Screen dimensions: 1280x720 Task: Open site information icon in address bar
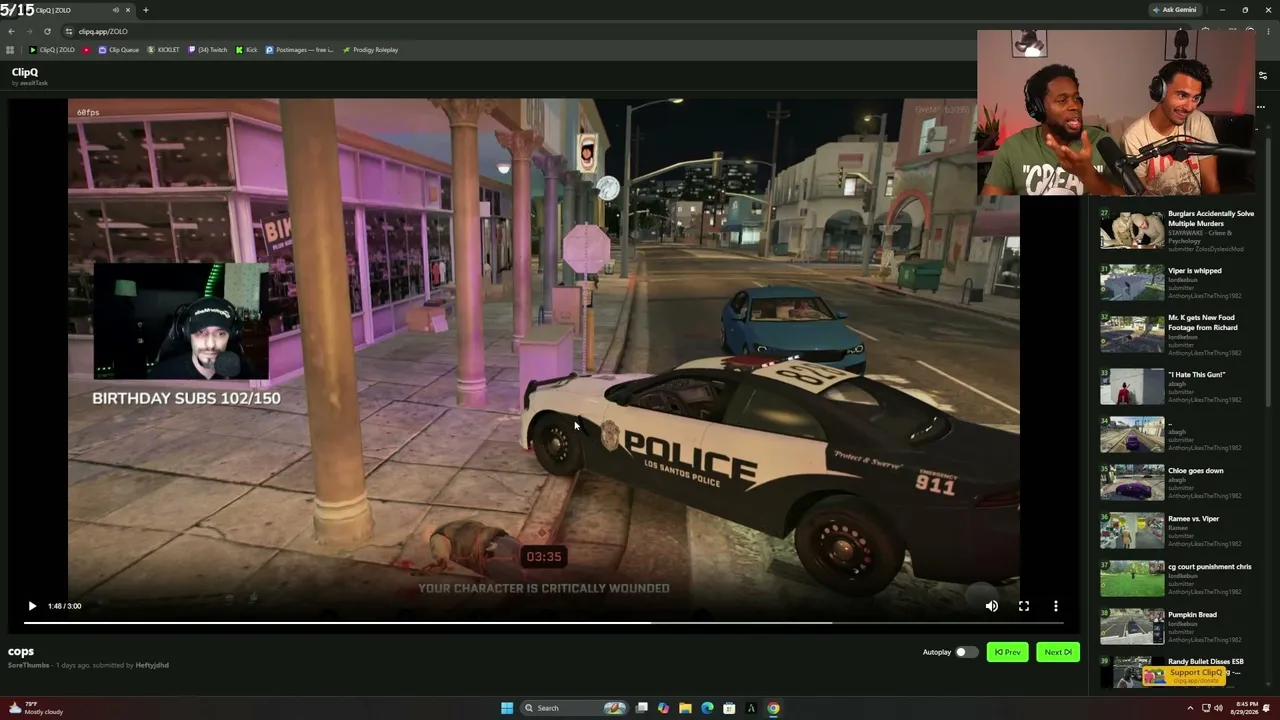tap(68, 31)
